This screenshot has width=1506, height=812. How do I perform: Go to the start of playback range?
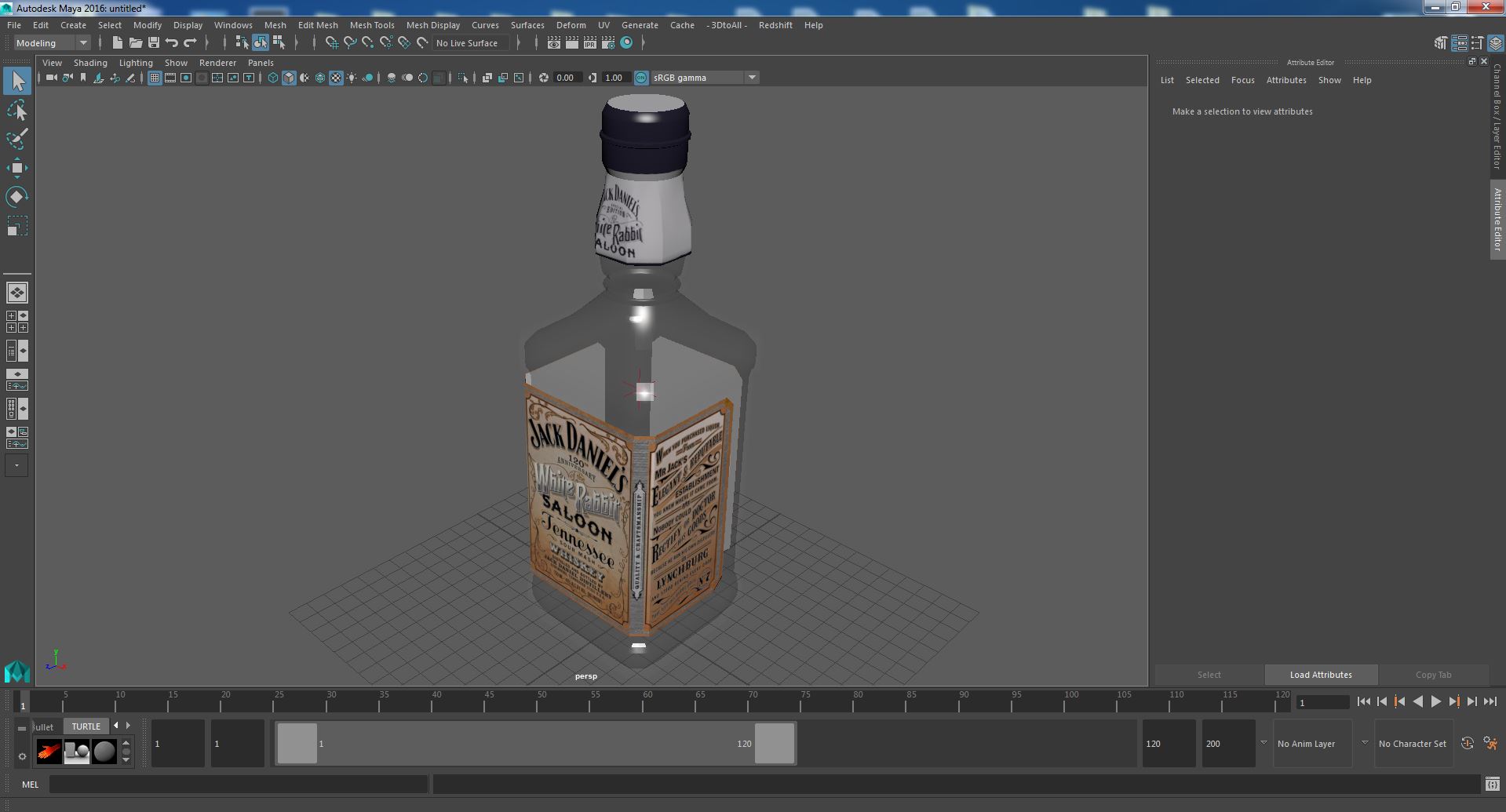pos(1363,702)
